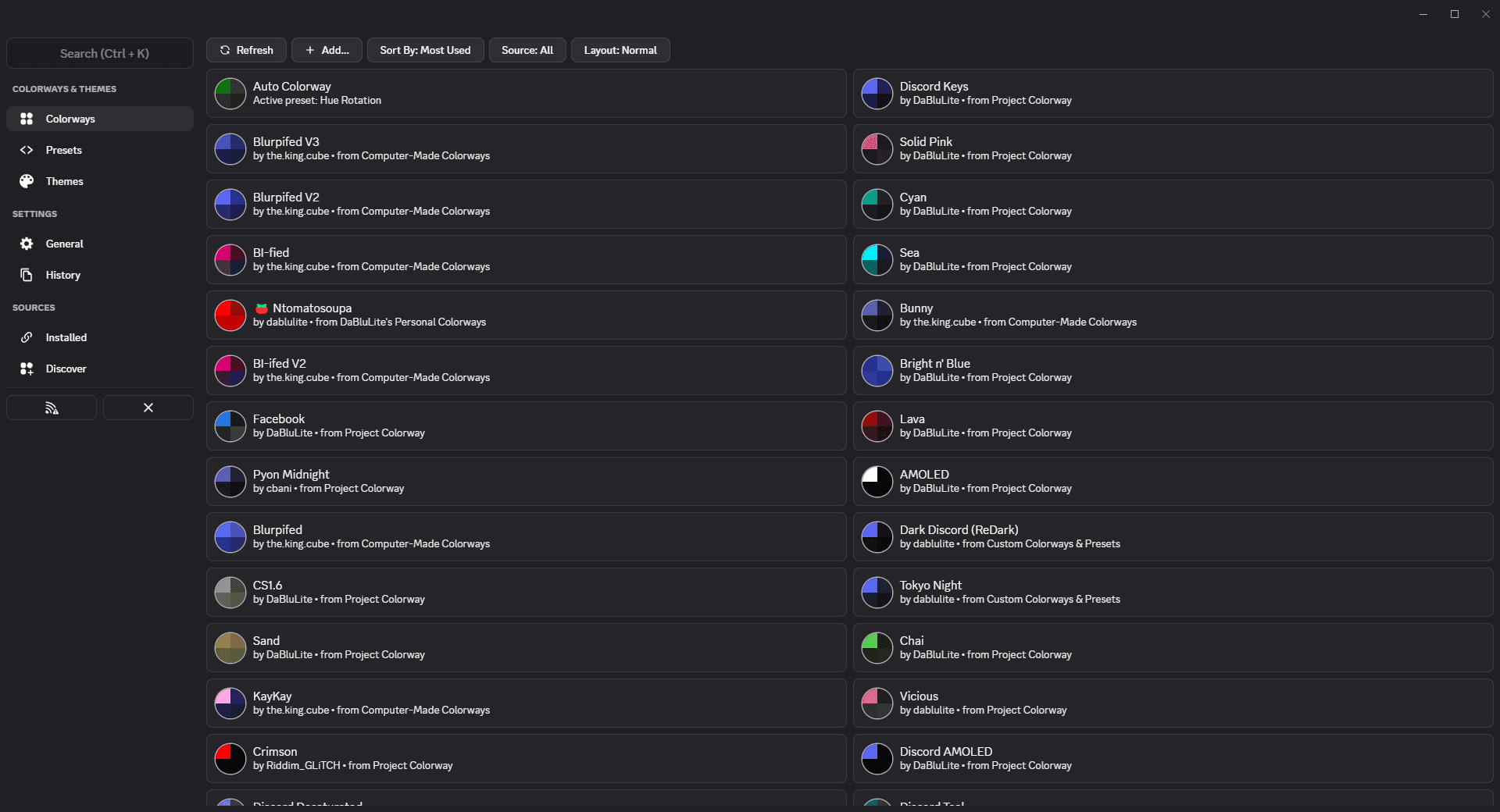Screen dimensions: 1500x812
Task: Select the Crimson colorway swatch
Action: (x=230, y=758)
